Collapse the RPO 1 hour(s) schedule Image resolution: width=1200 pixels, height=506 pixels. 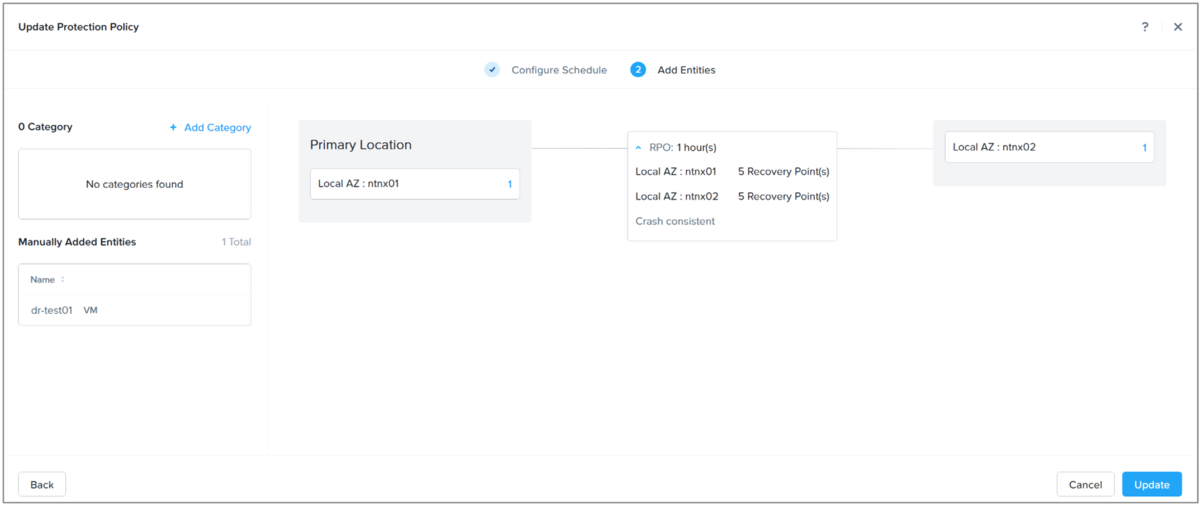[x=639, y=147]
